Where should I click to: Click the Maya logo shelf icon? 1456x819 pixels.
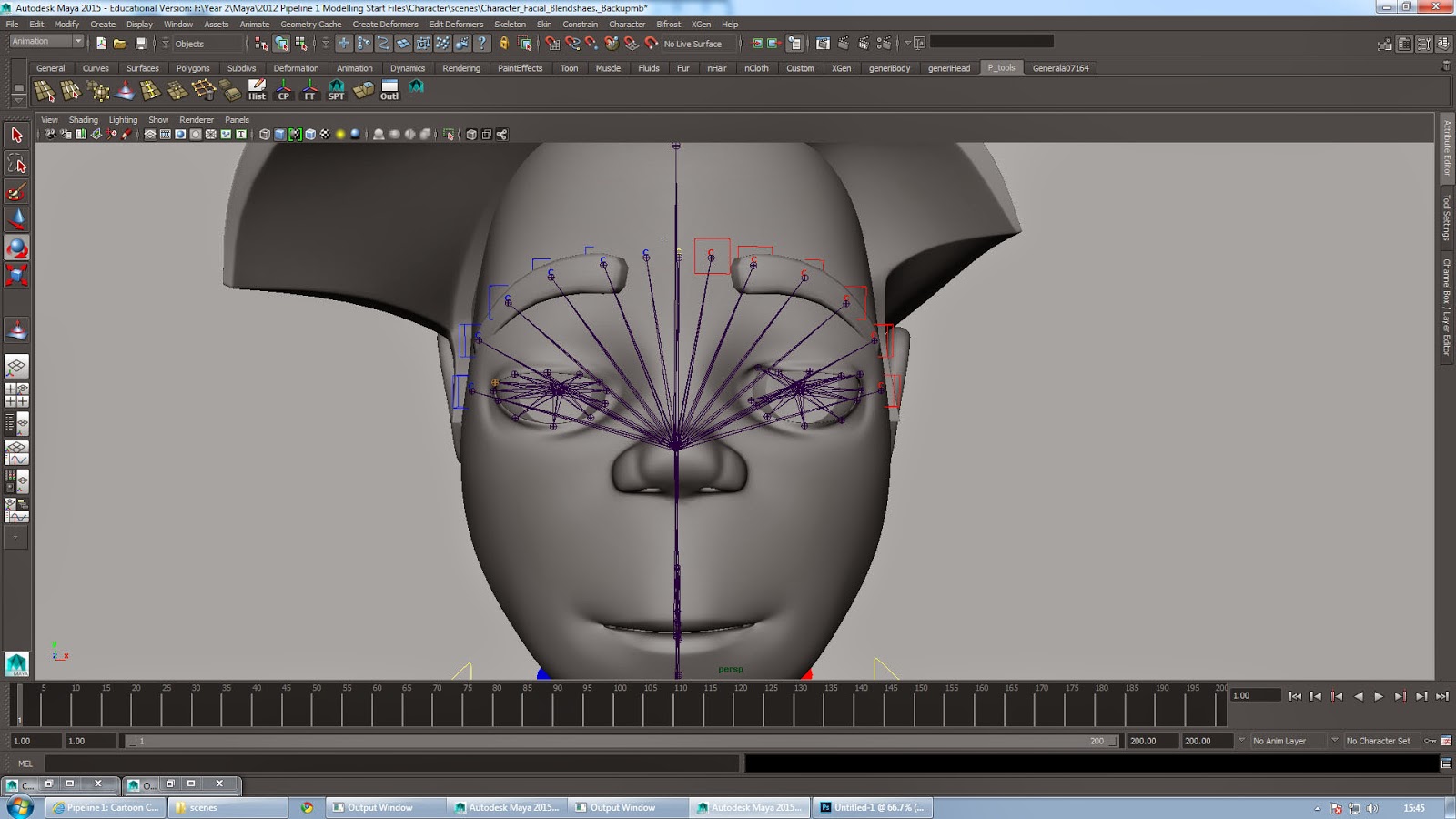coord(416,87)
